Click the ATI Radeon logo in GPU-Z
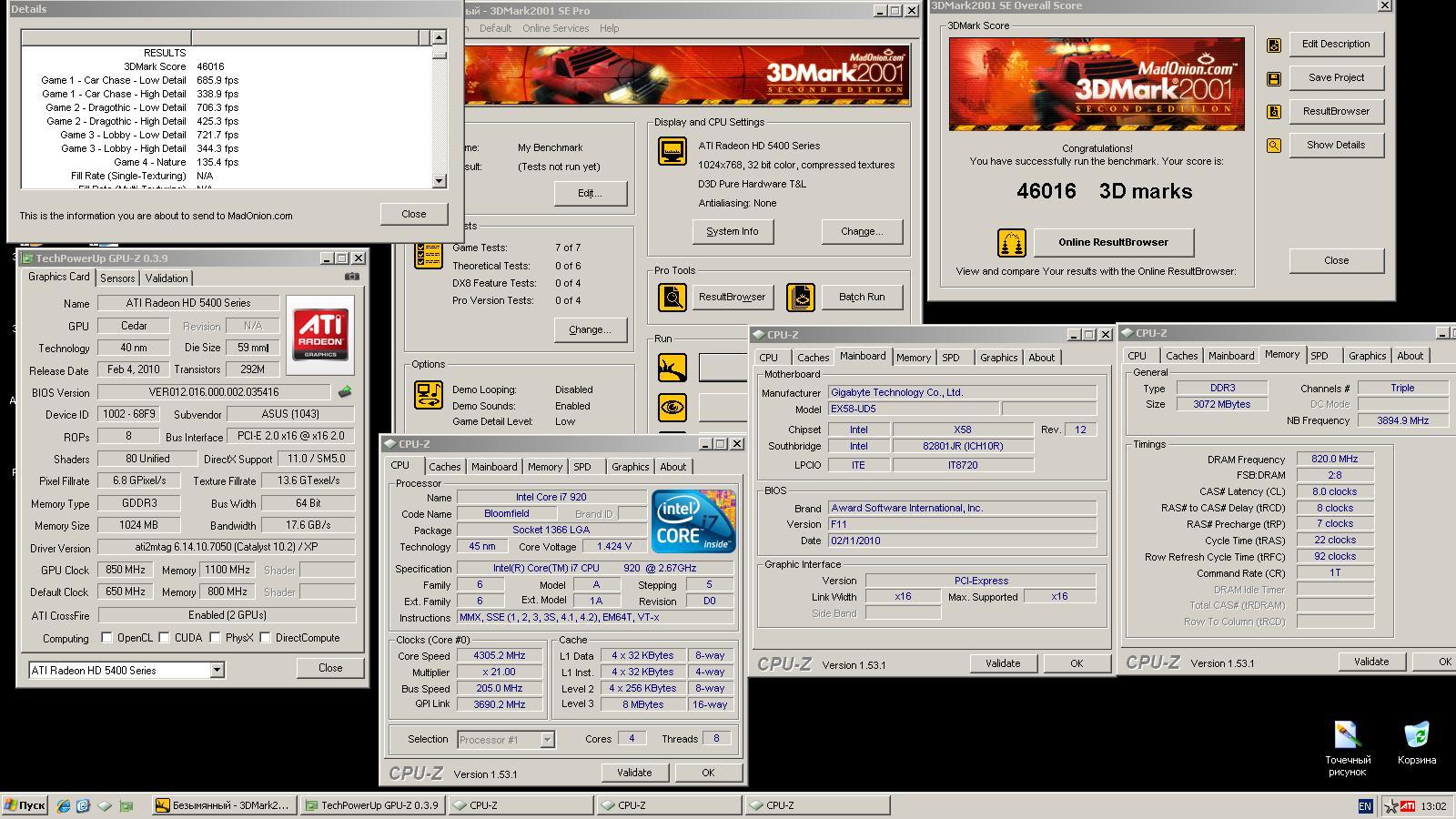1456x819 pixels. 320,335
